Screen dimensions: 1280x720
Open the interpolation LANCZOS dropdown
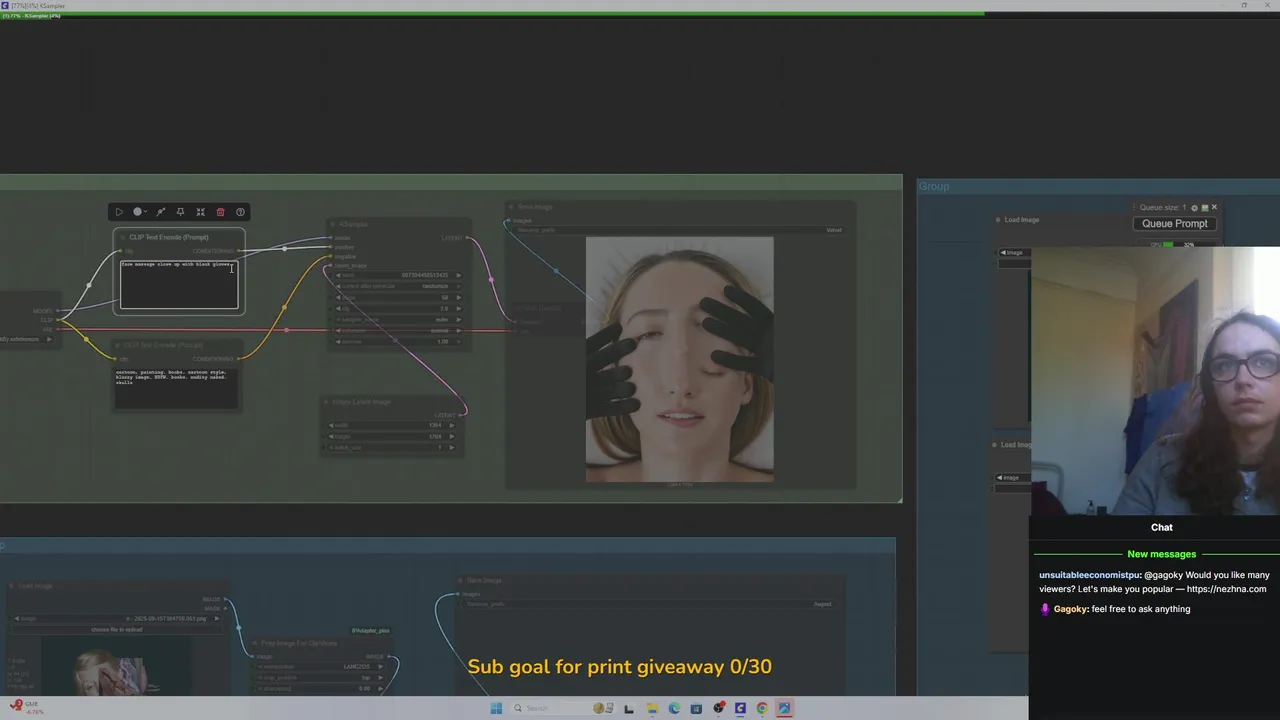(x=321, y=667)
